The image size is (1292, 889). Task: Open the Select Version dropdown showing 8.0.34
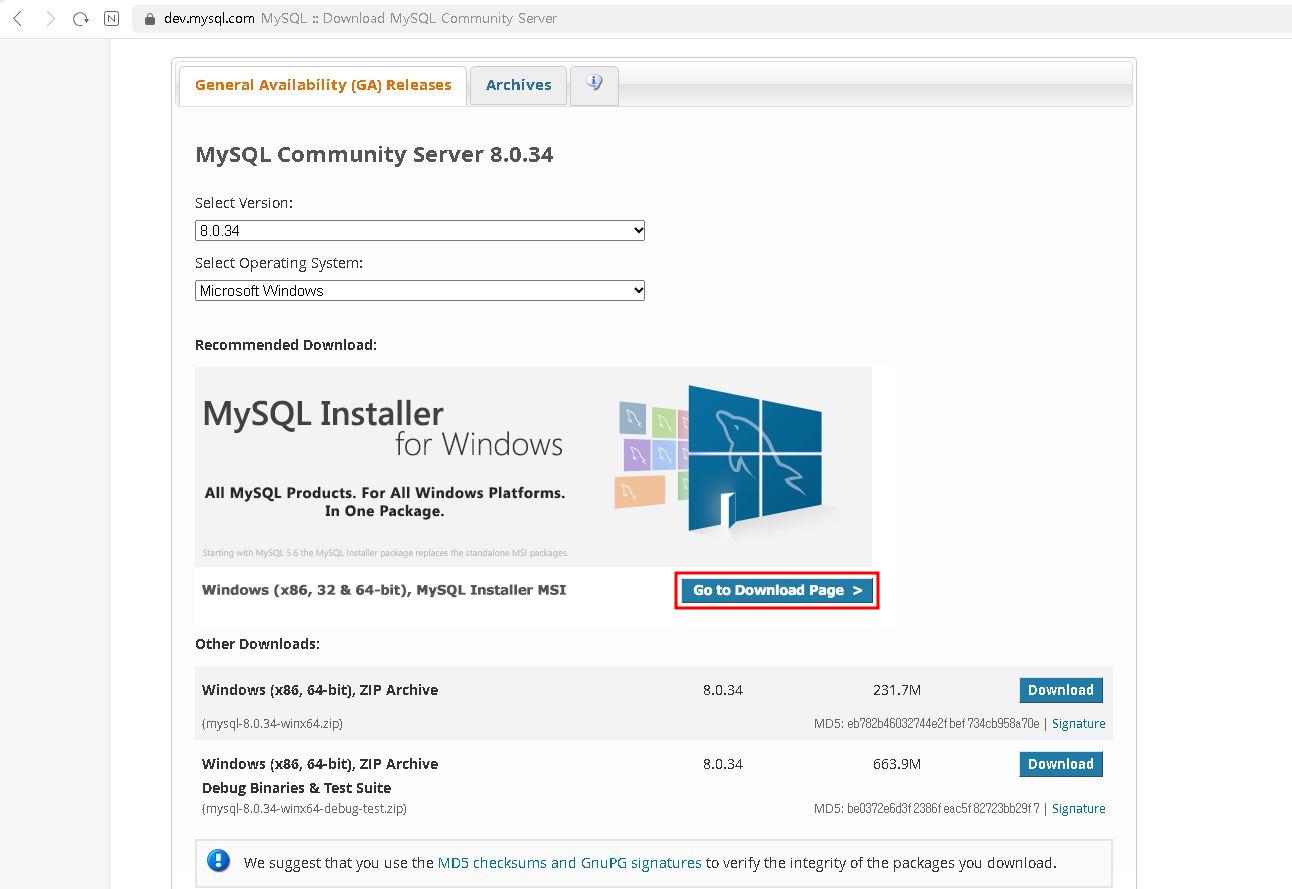tap(420, 231)
